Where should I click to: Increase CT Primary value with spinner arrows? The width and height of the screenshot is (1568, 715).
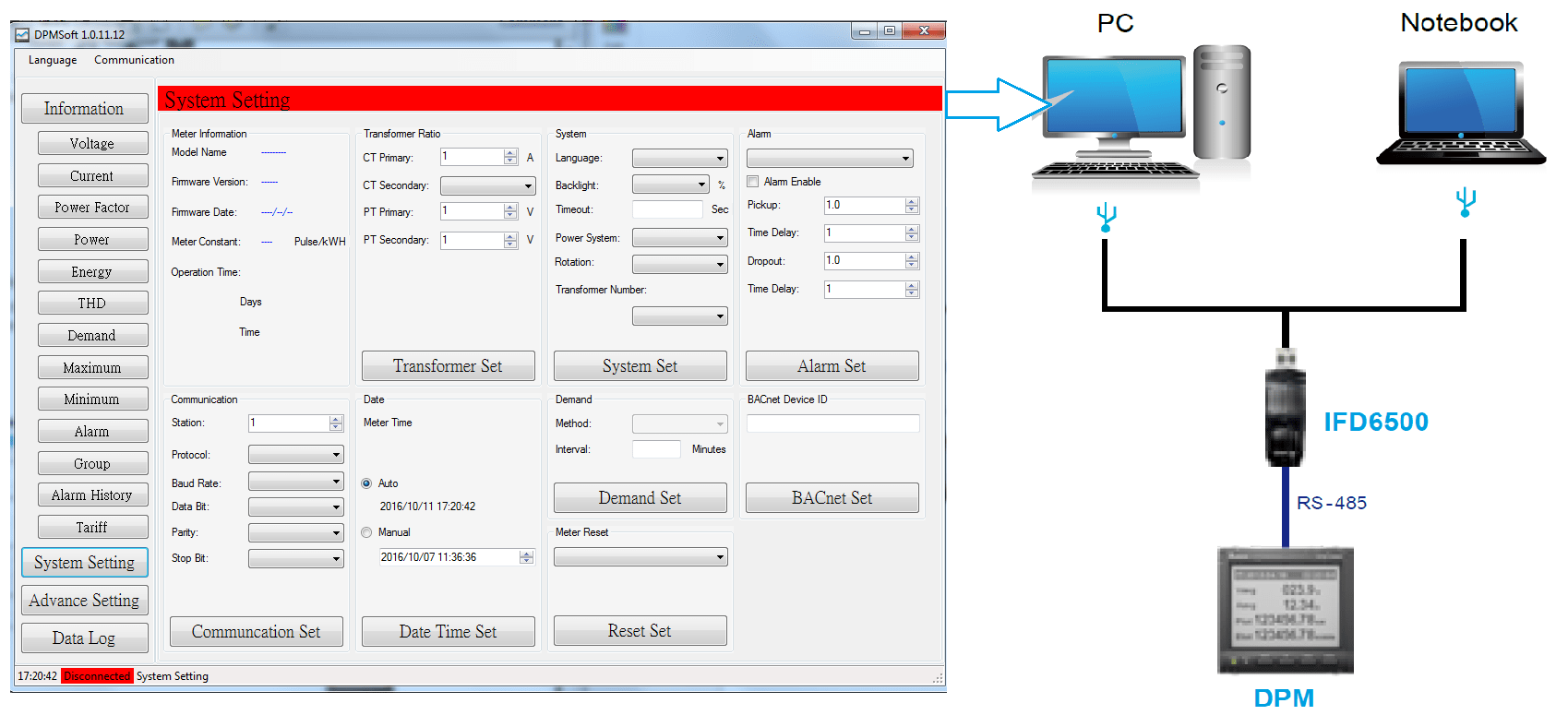coord(510,153)
